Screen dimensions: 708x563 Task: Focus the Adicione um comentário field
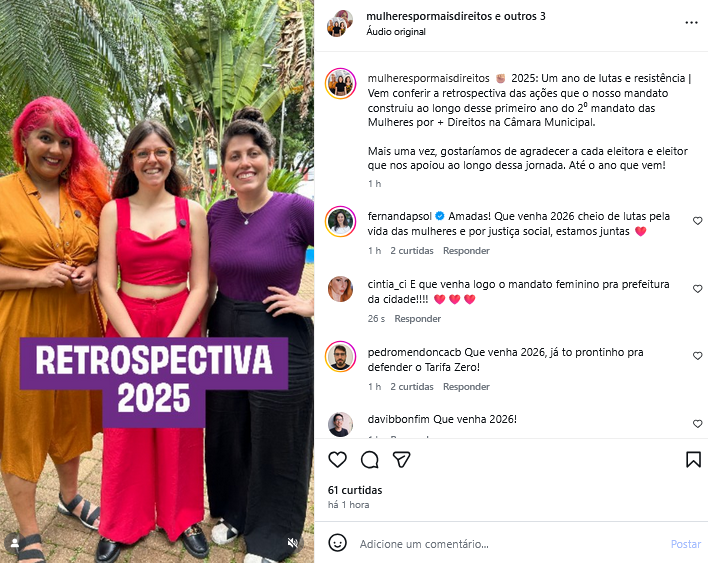tap(510, 544)
